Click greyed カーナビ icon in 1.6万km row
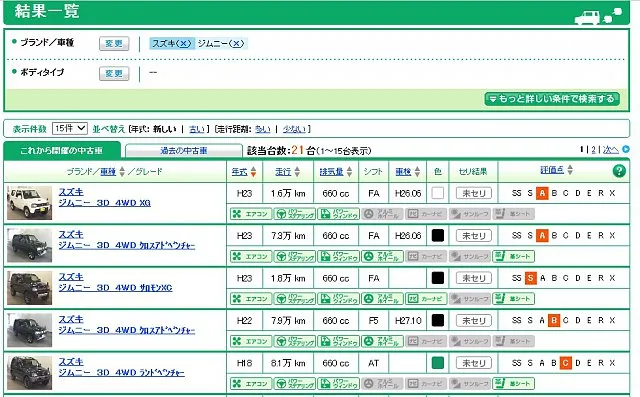The image size is (640, 397). 426,214
